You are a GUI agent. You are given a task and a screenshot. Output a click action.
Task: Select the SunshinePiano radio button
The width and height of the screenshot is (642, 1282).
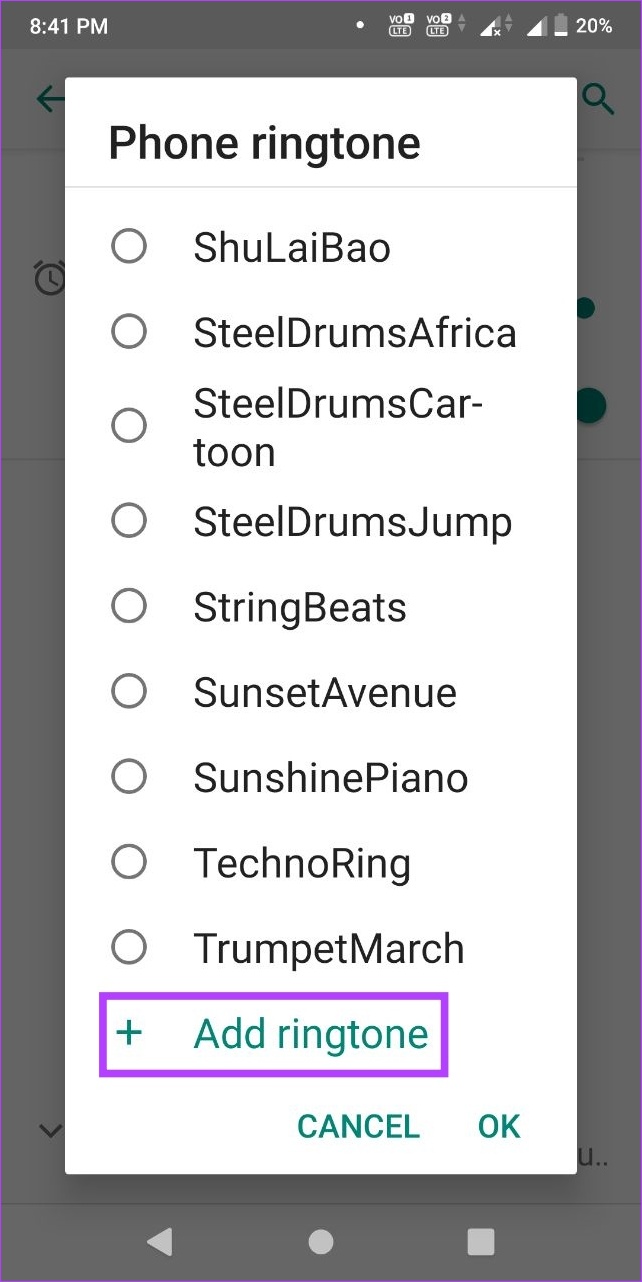point(129,776)
